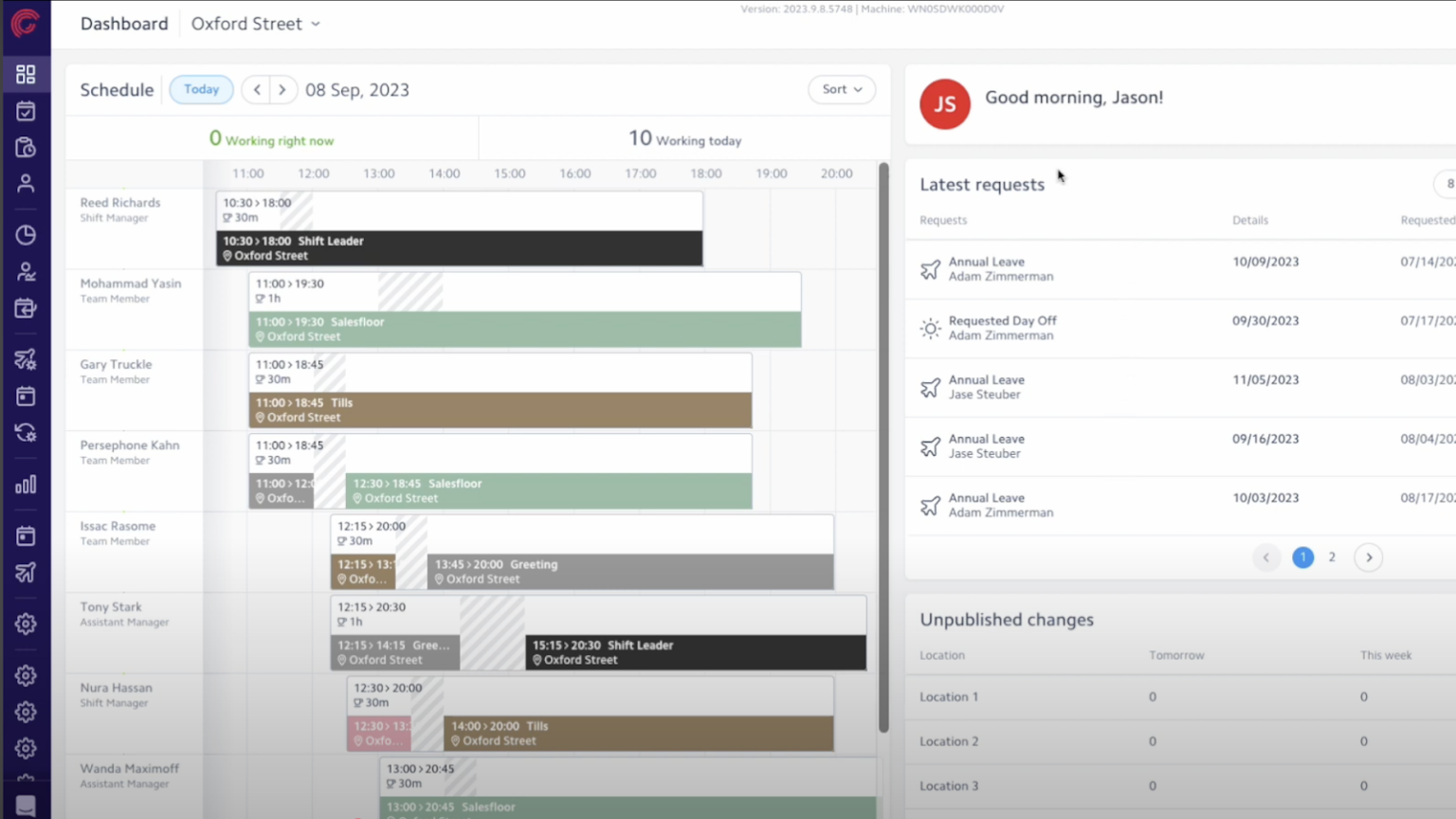Image resolution: width=1456 pixels, height=819 pixels.
Task: Expand the Oxford Street location dropdown
Action: (256, 24)
